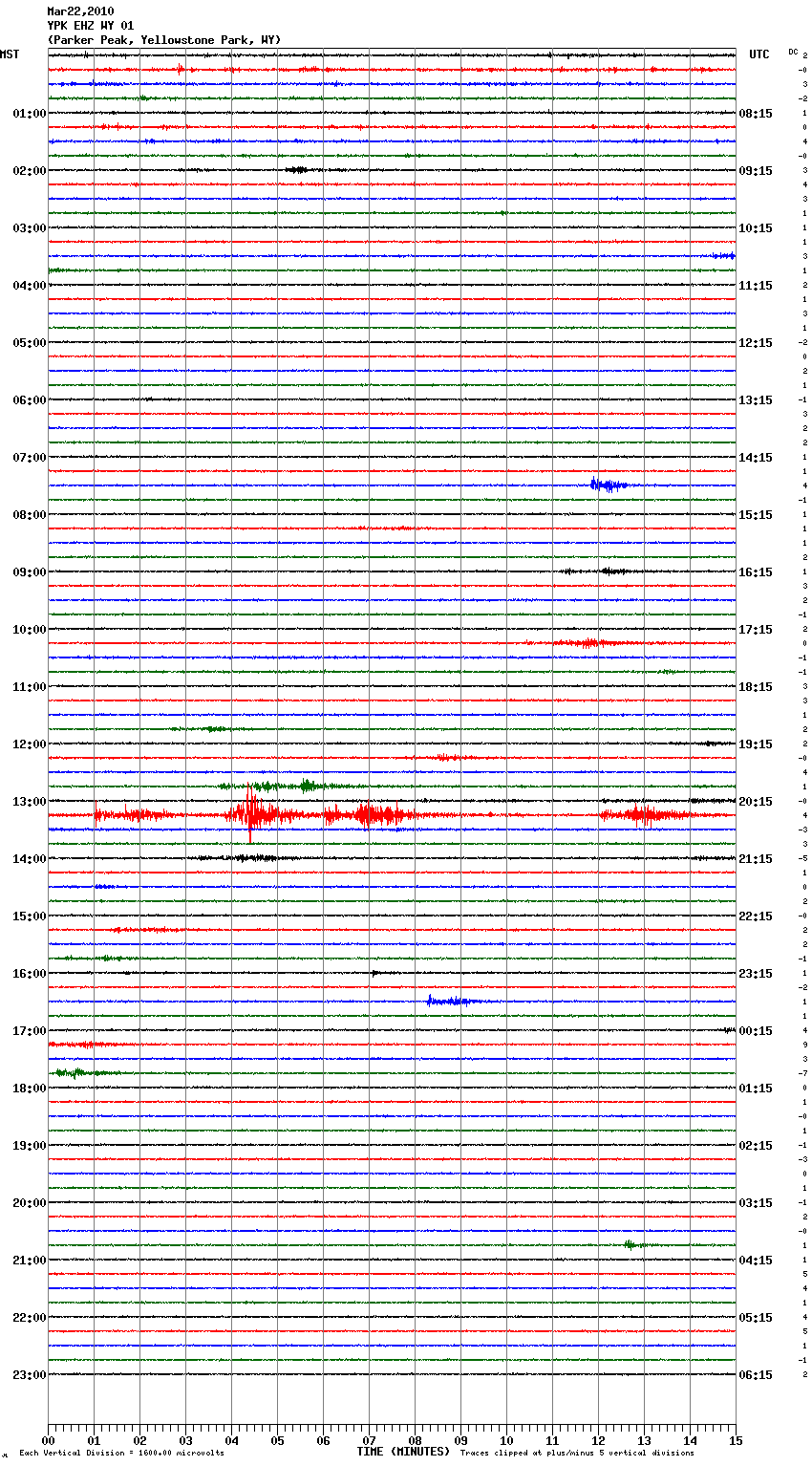Image resolution: width=812 pixels, height=1466 pixels.
Task: Select the 03:00 MST time label
Action: pyautogui.click(x=30, y=228)
